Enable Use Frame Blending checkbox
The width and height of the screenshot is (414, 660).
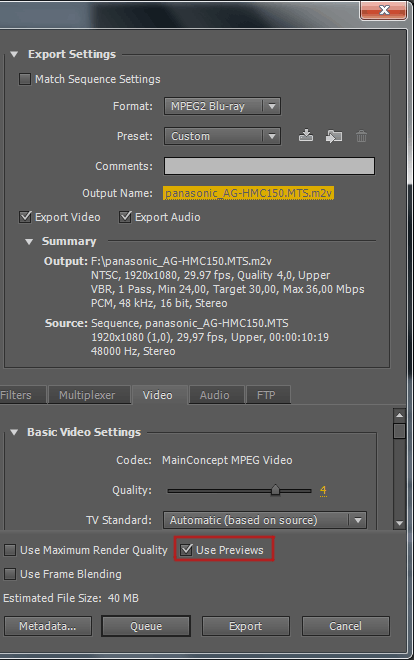pyautogui.click(x=10, y=574)
